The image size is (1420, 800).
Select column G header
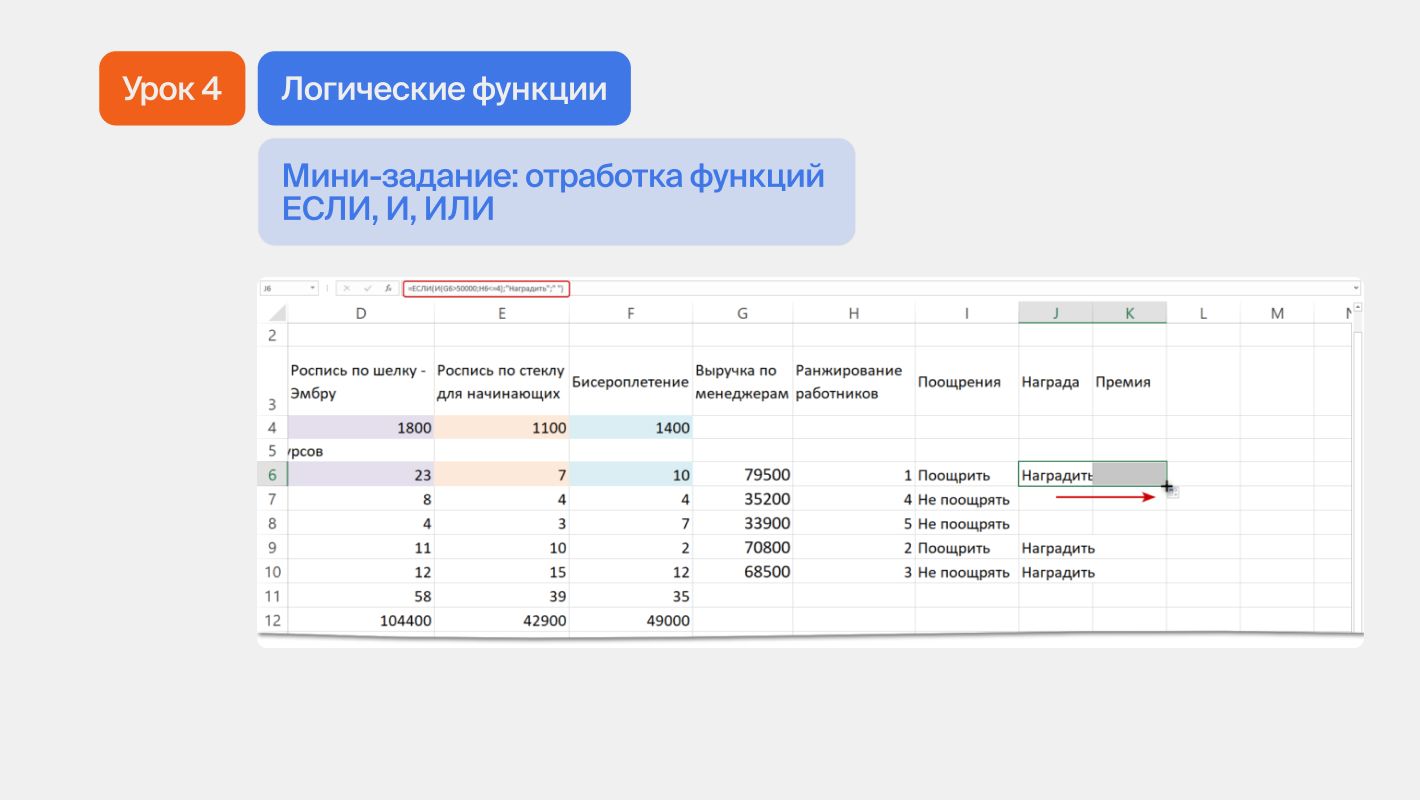tap(742, 313)
